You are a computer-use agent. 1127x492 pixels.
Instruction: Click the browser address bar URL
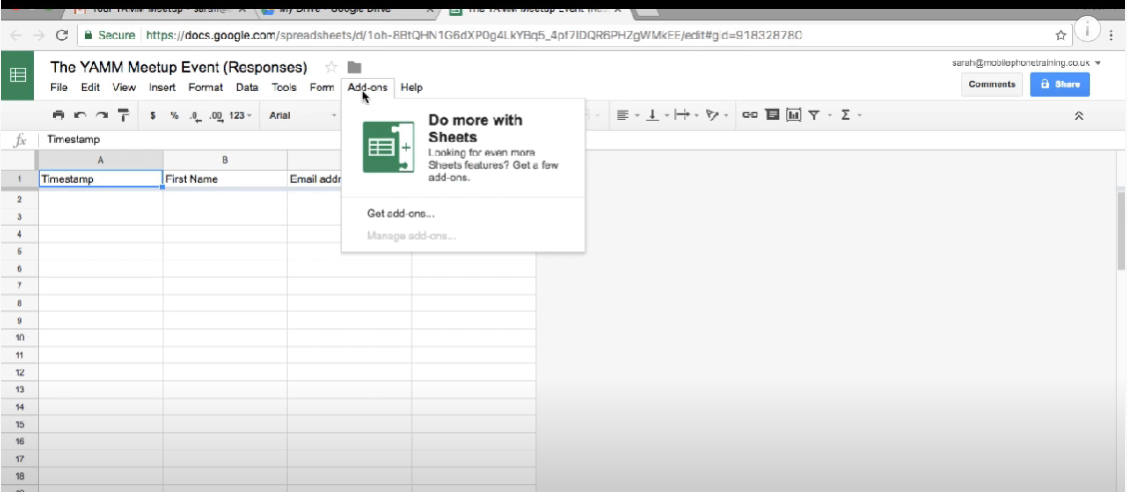[x=474, y=34]
